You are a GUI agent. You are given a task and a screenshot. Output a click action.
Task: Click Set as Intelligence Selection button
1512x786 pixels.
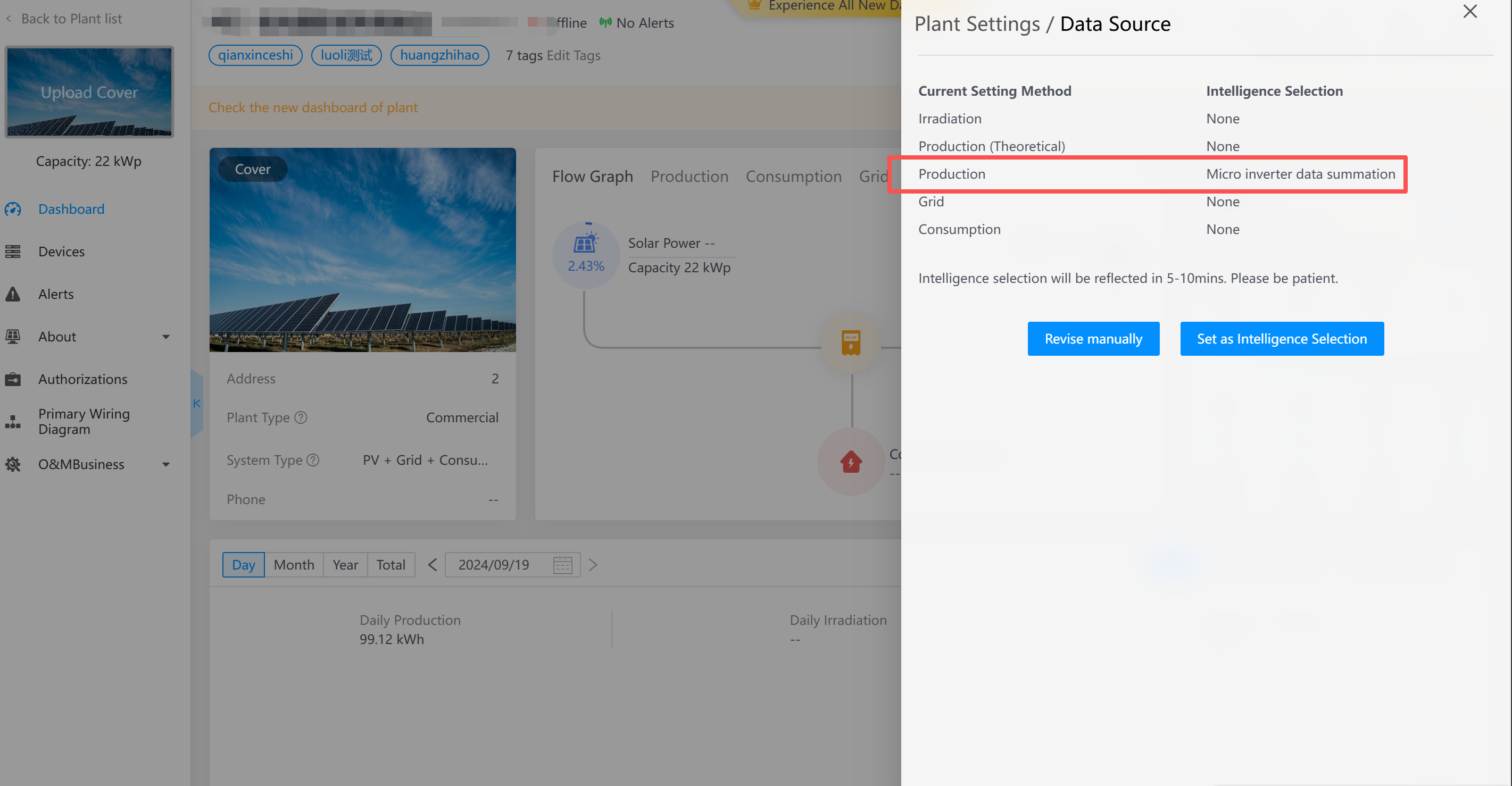(x=1281, y=339)
